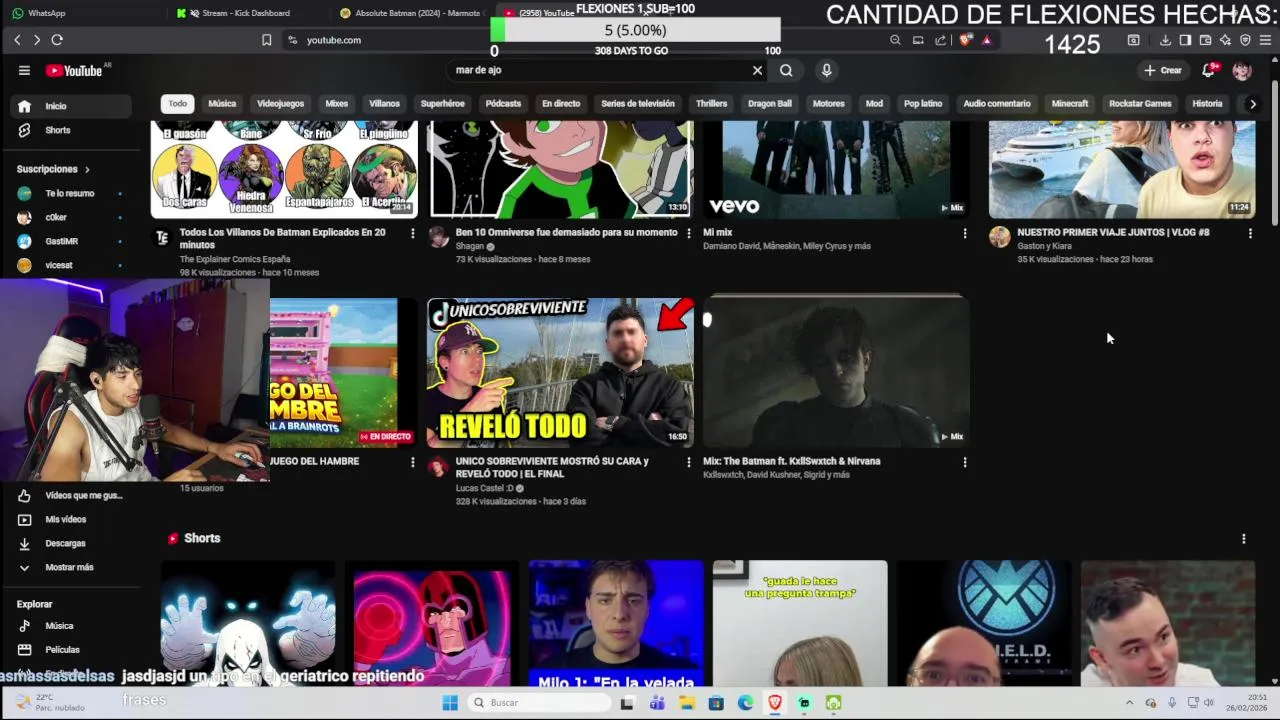Open the Crear upload button
This screenshot has height=720, width=1280.
(x=1164, y=70)
